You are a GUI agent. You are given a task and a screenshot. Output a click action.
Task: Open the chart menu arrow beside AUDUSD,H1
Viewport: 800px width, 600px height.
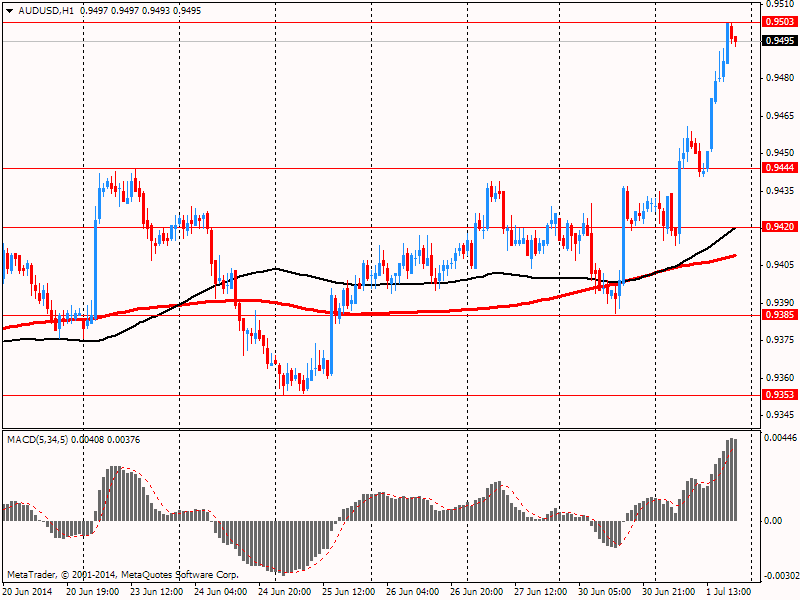(9, 11)
